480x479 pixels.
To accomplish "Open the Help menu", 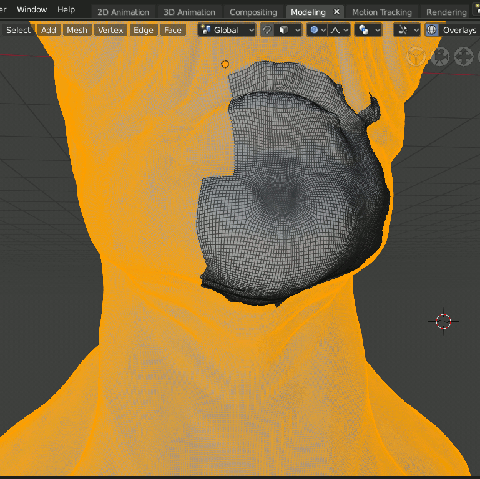I will pos(66,9).
